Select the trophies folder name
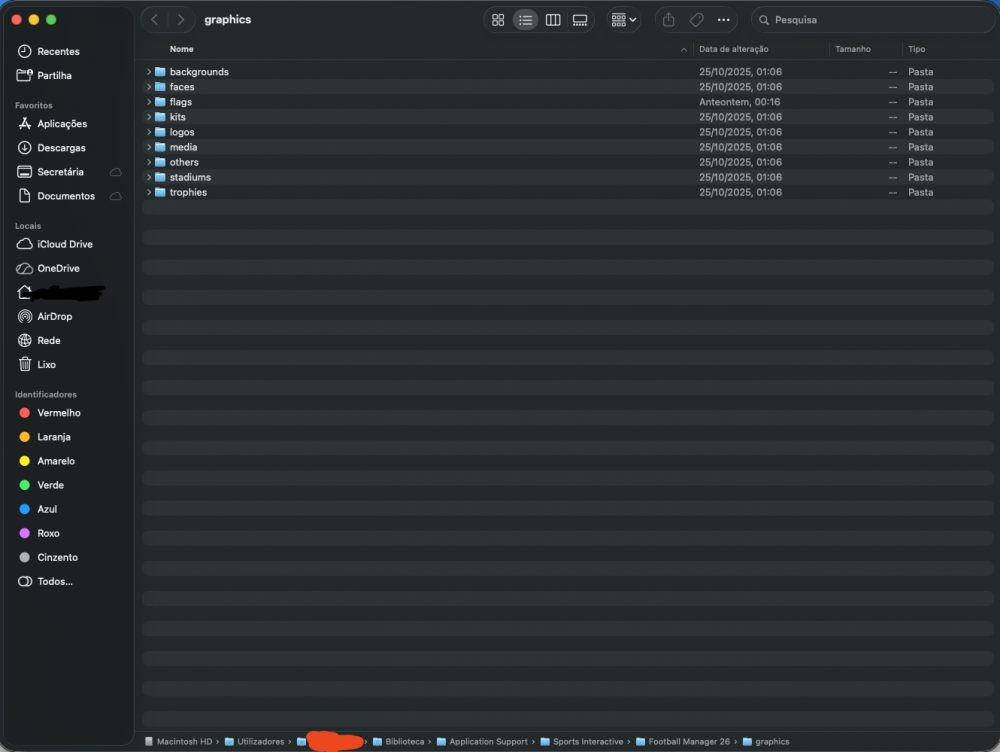The width and height of the screenshot is (1000, 752). tap(188, 192)
